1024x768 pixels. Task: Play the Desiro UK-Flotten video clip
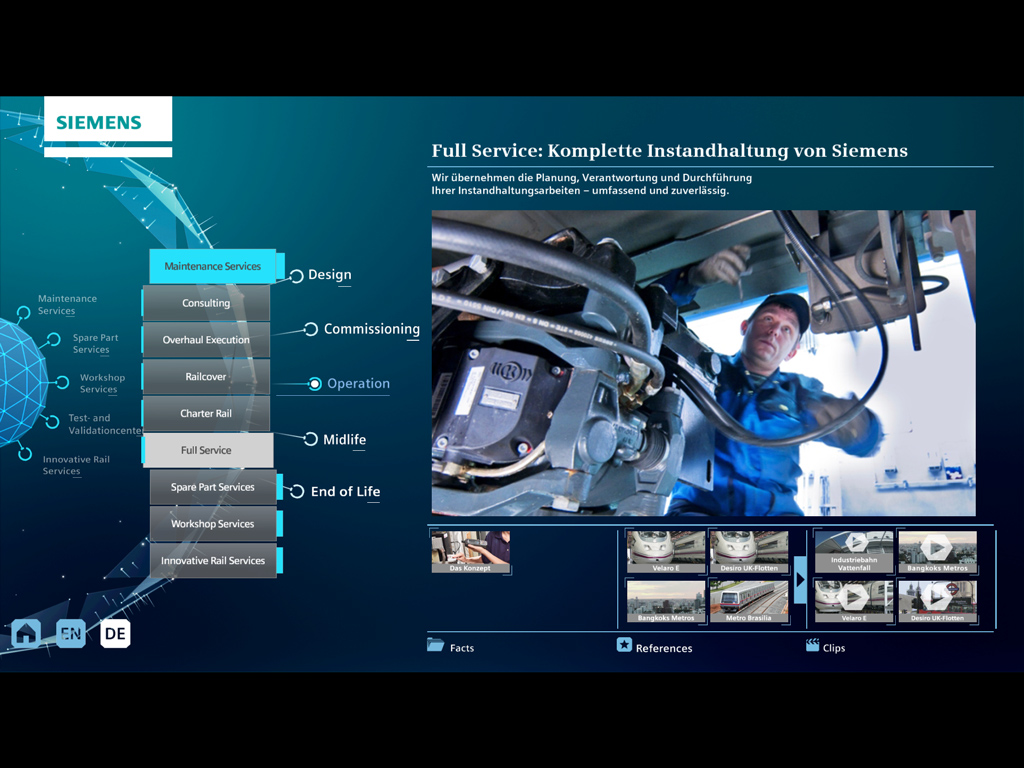(938, 601)
